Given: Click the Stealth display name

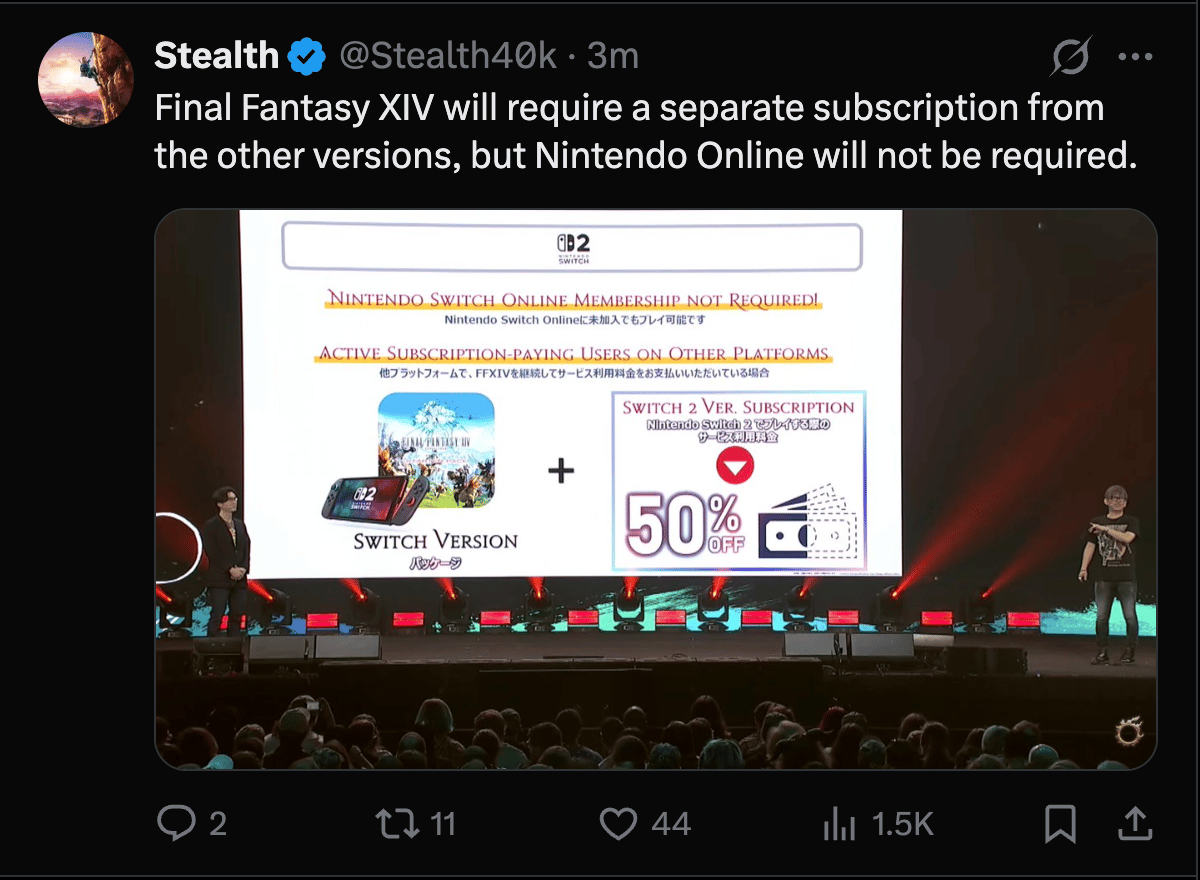Looking at the screenshot, I should (217, 56).
